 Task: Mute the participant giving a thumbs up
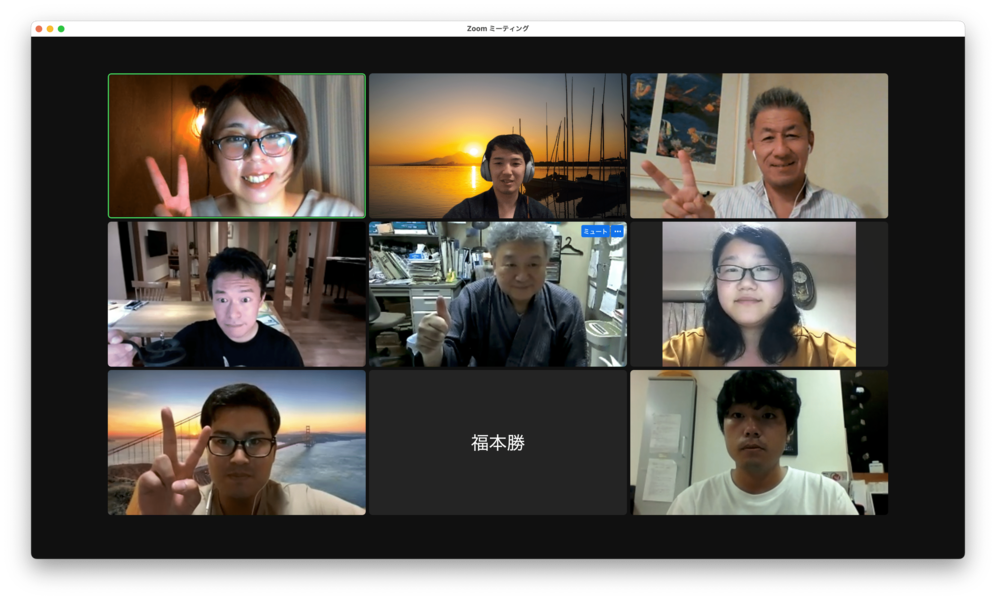594,231
